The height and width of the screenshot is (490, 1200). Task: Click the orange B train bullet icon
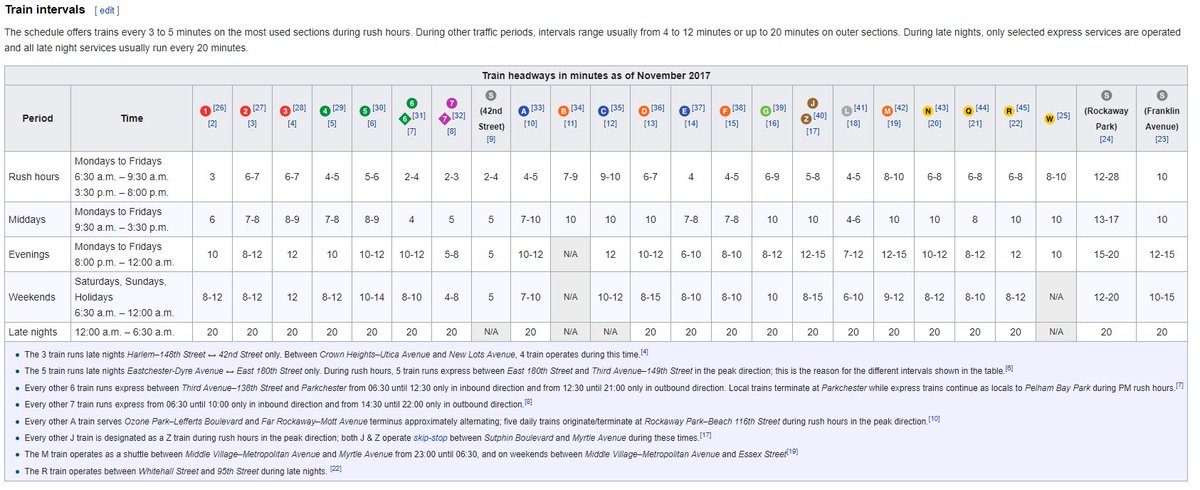(x=563, y=110)
